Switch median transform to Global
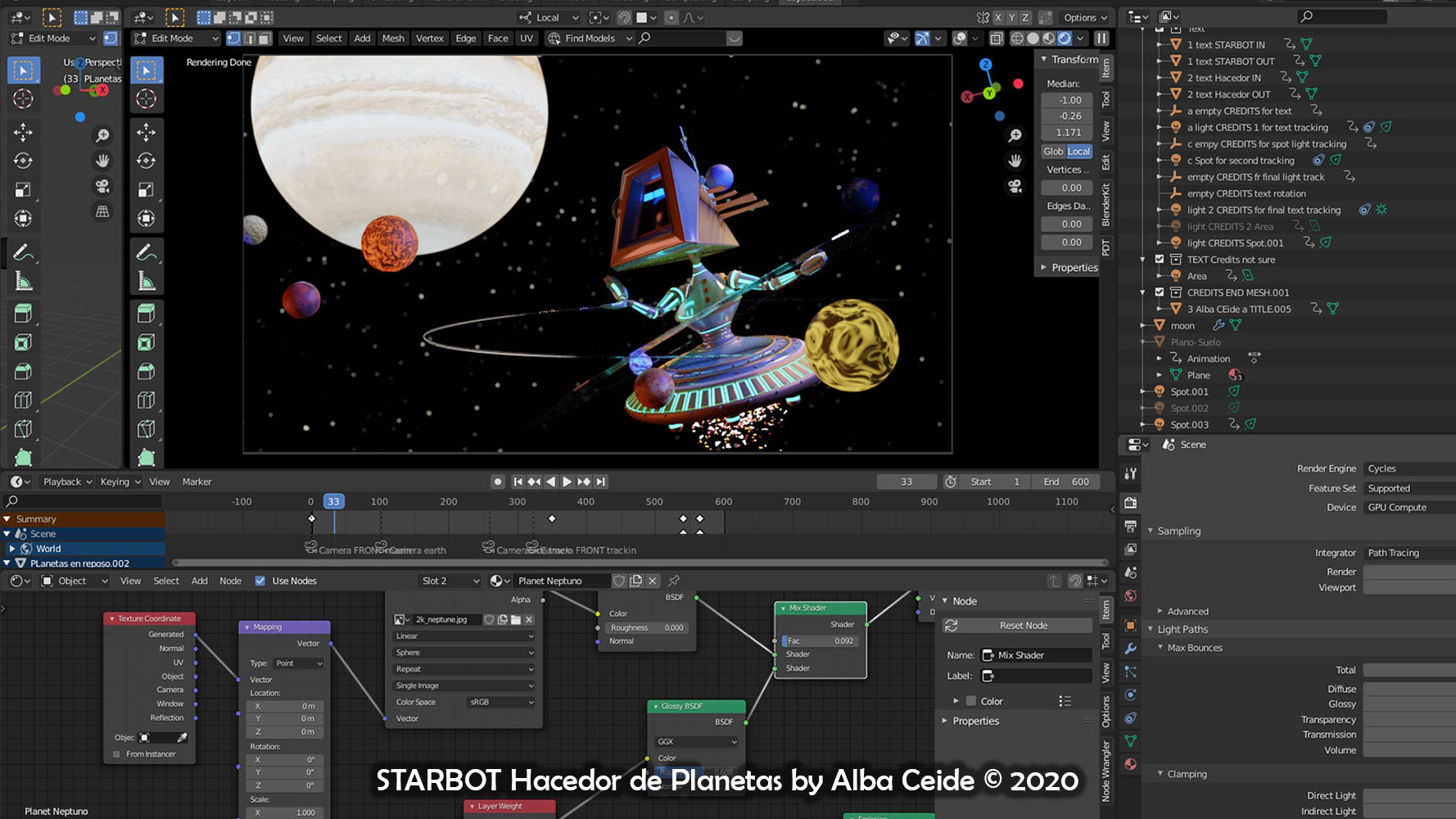This screenshot has height=819, width=1456. click(x=1053, y=151)
